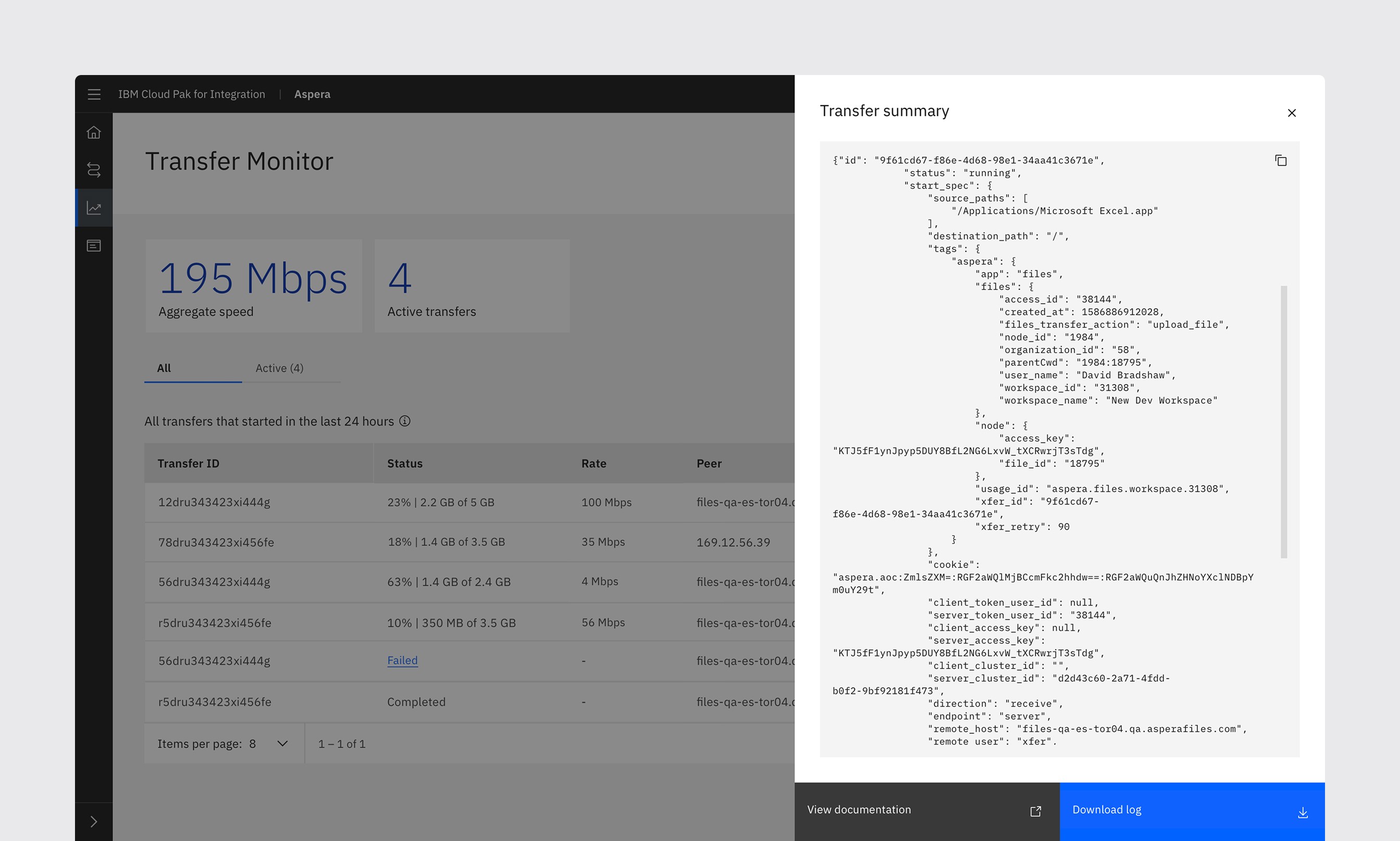Open the list panel sidebar icon
This screenshot has height=841, width=1400.
[x=94, y=246]
